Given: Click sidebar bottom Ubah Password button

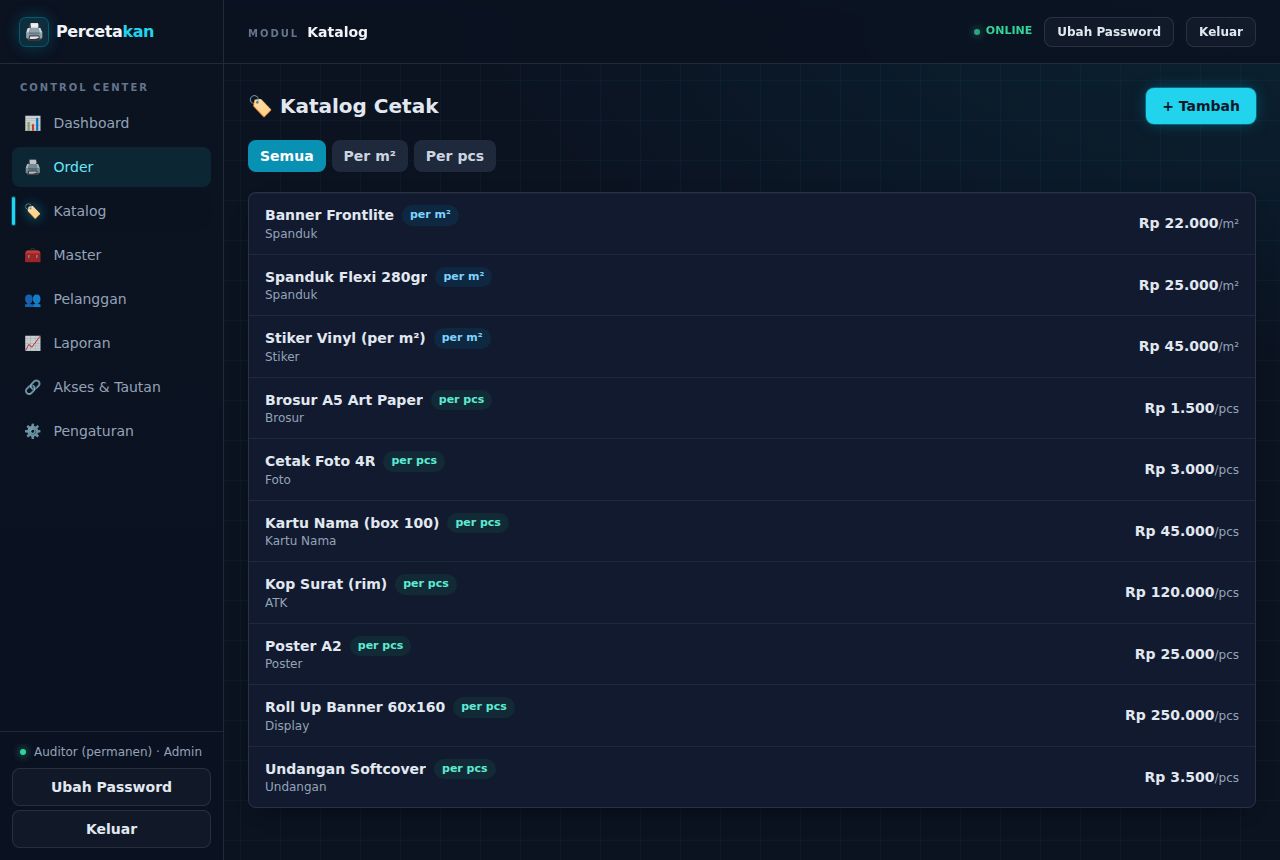Looking at the screenshot, I should [111, 787].
